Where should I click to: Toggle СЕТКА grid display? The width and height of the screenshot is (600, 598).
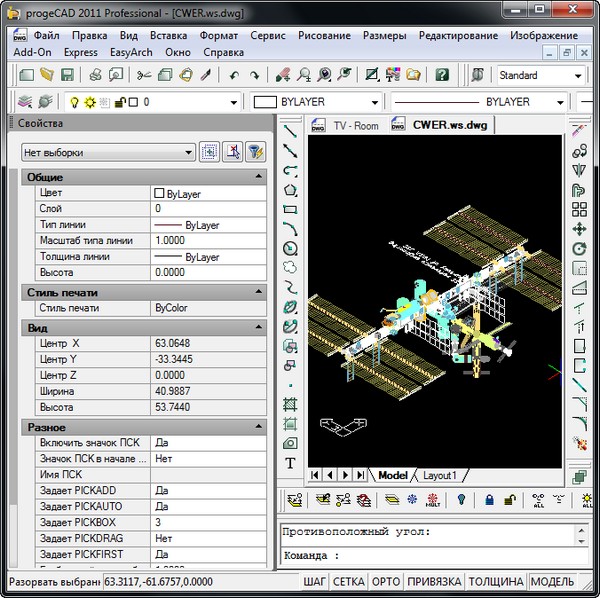pos(348,582)
